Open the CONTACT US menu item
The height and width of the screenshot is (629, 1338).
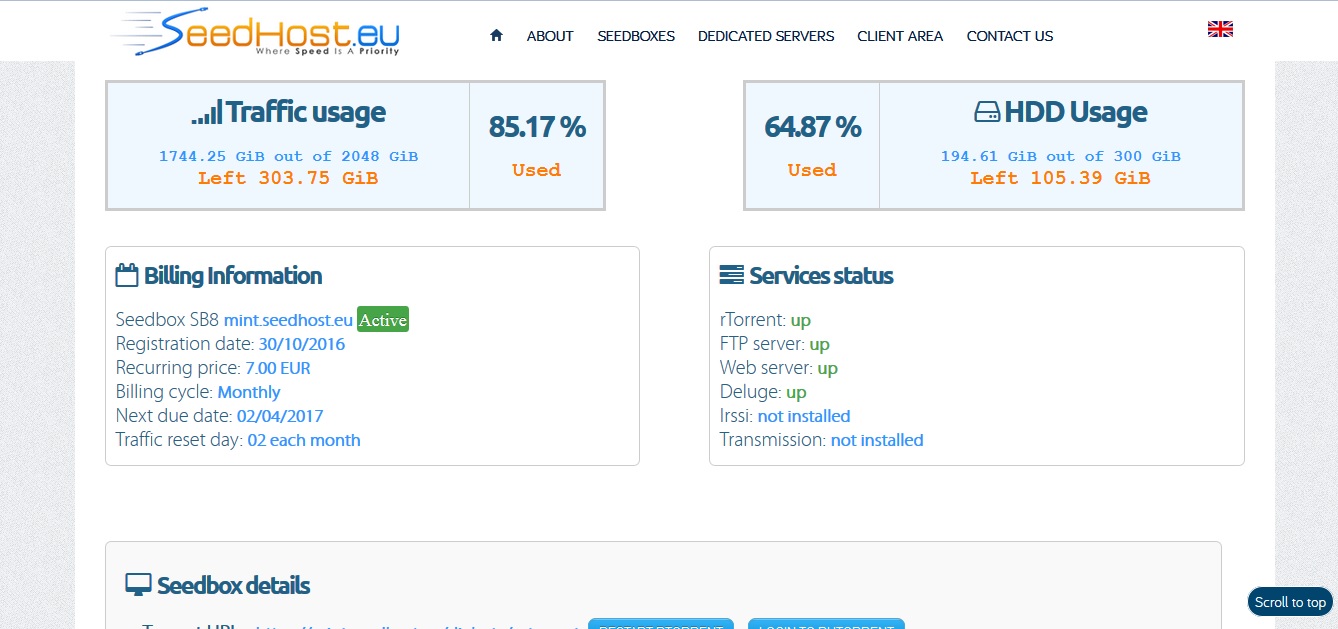[1010, 36]
